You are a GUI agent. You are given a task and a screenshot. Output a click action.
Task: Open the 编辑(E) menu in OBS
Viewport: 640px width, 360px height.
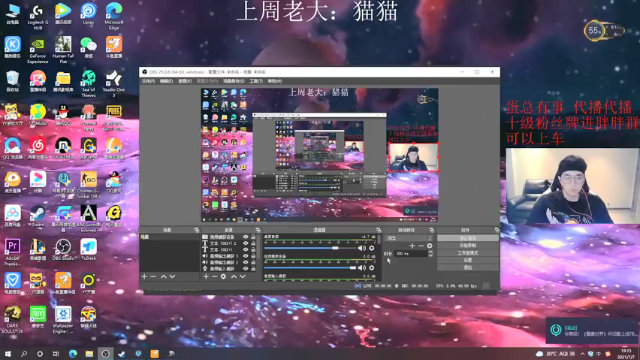(167, 81)
